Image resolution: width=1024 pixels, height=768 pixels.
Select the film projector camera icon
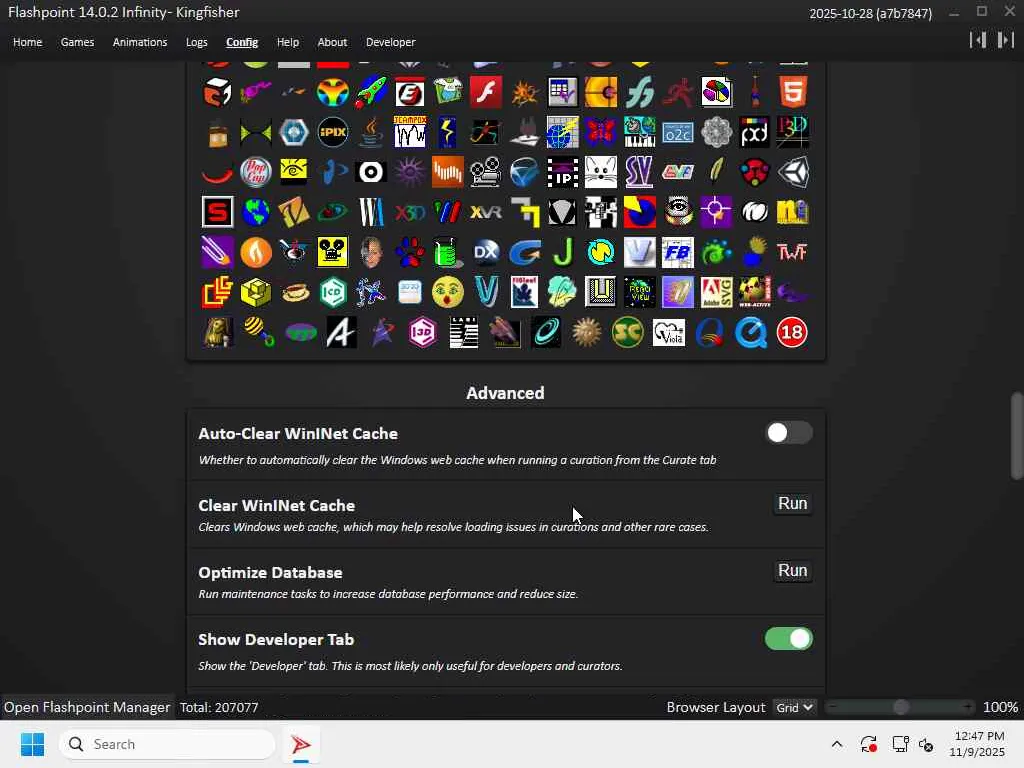pyautogui.click(x=486, y=172)
